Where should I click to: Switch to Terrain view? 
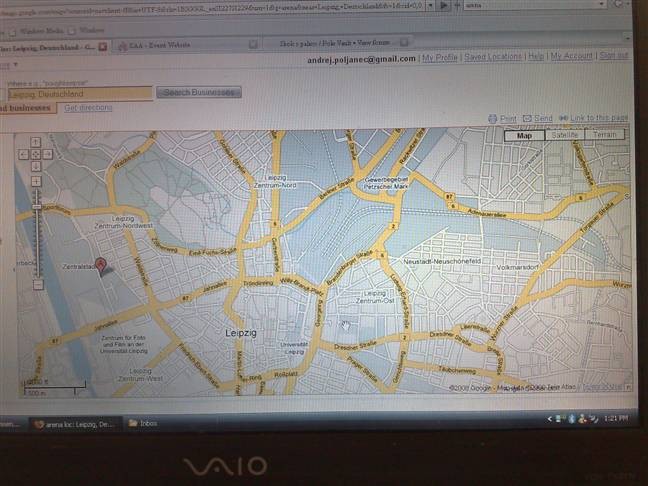[604, 134]
